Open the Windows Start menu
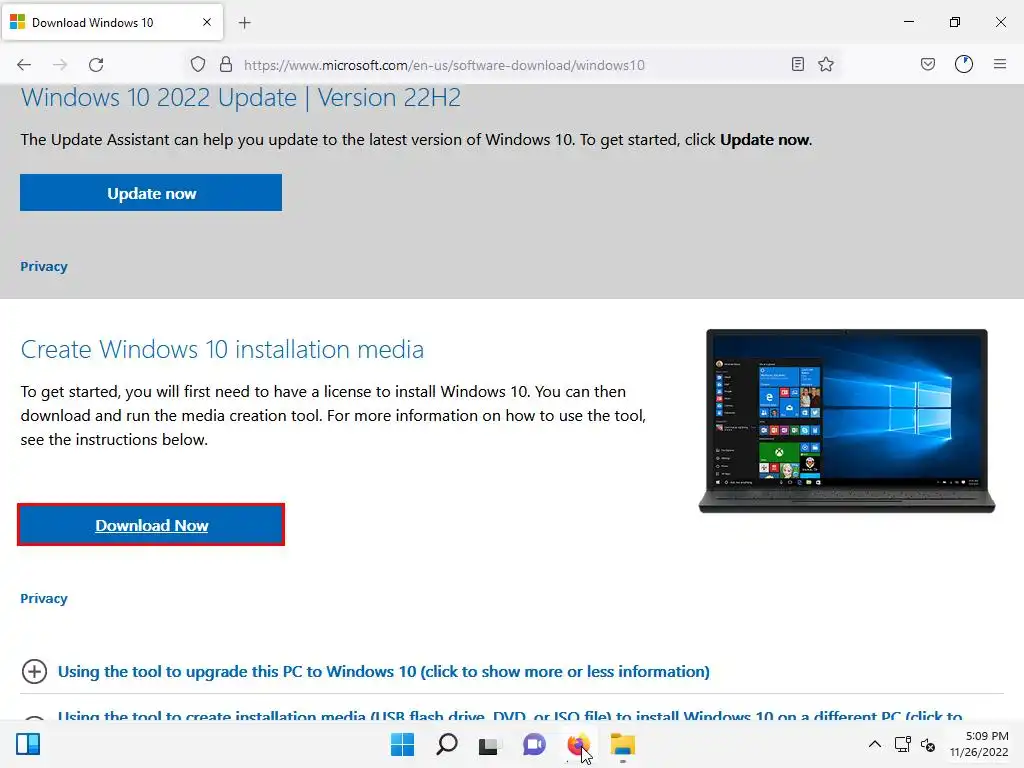 (x=402, y=744)
